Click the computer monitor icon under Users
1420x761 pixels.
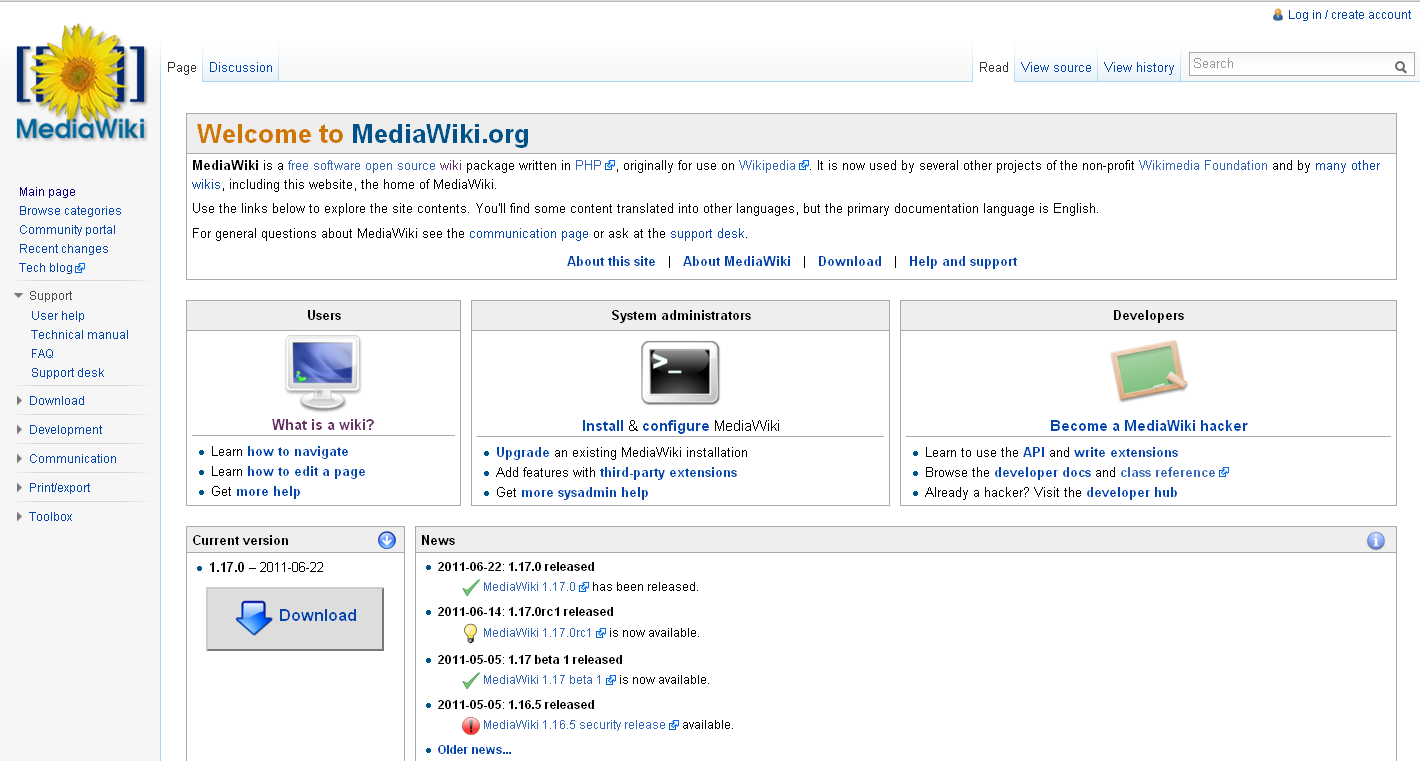click(323, 372)
